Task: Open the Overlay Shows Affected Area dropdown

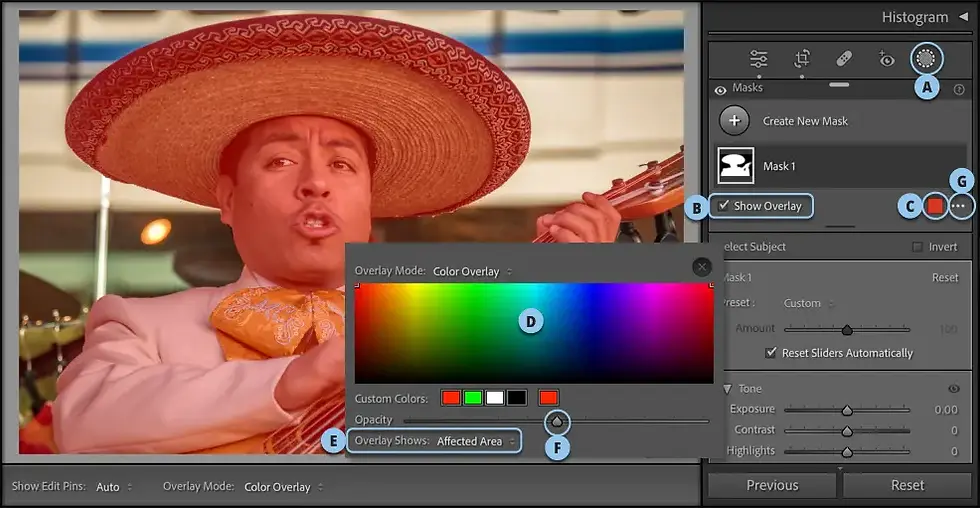Action: 476,441
